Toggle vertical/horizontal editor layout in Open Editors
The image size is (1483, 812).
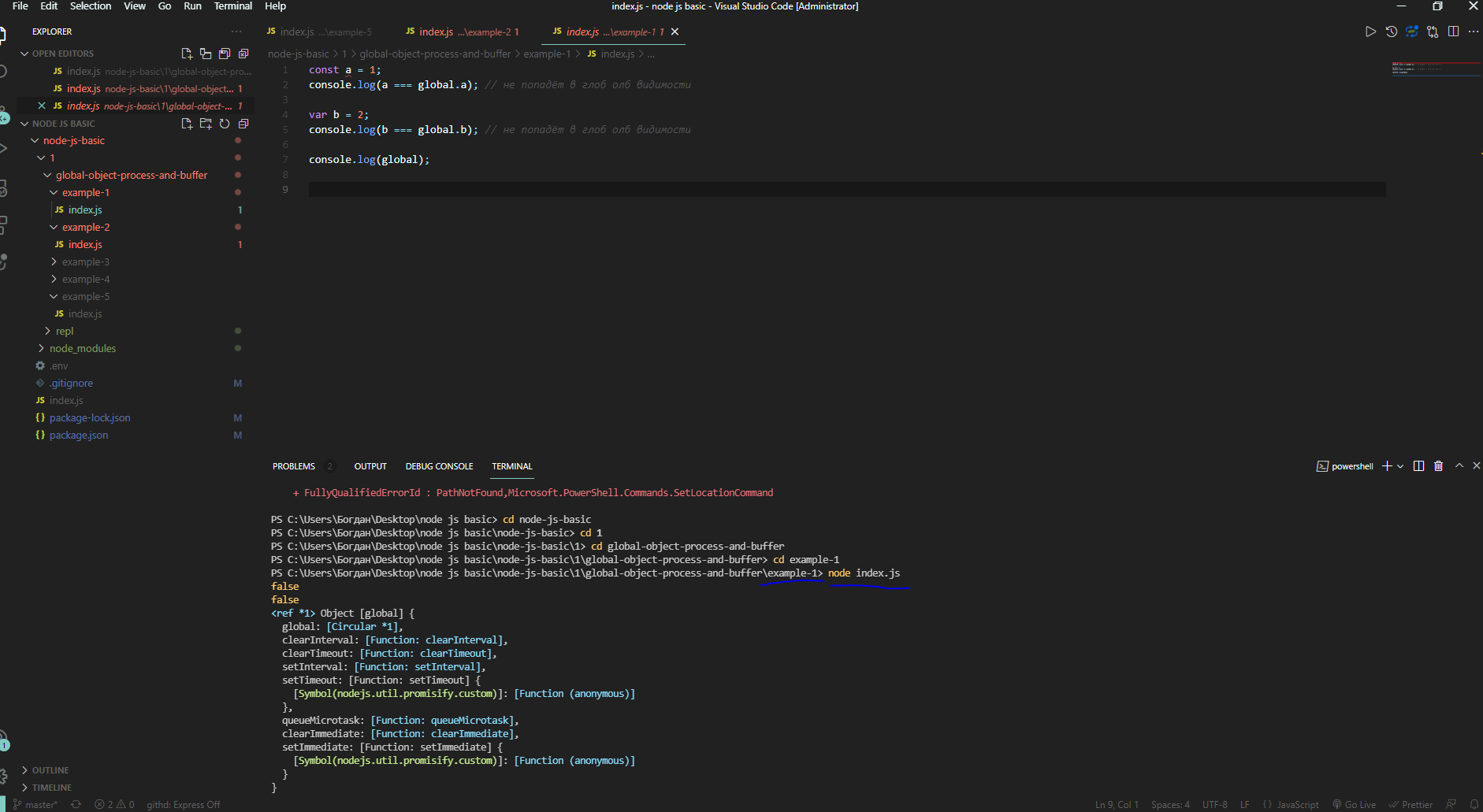[x=206, y=54]
